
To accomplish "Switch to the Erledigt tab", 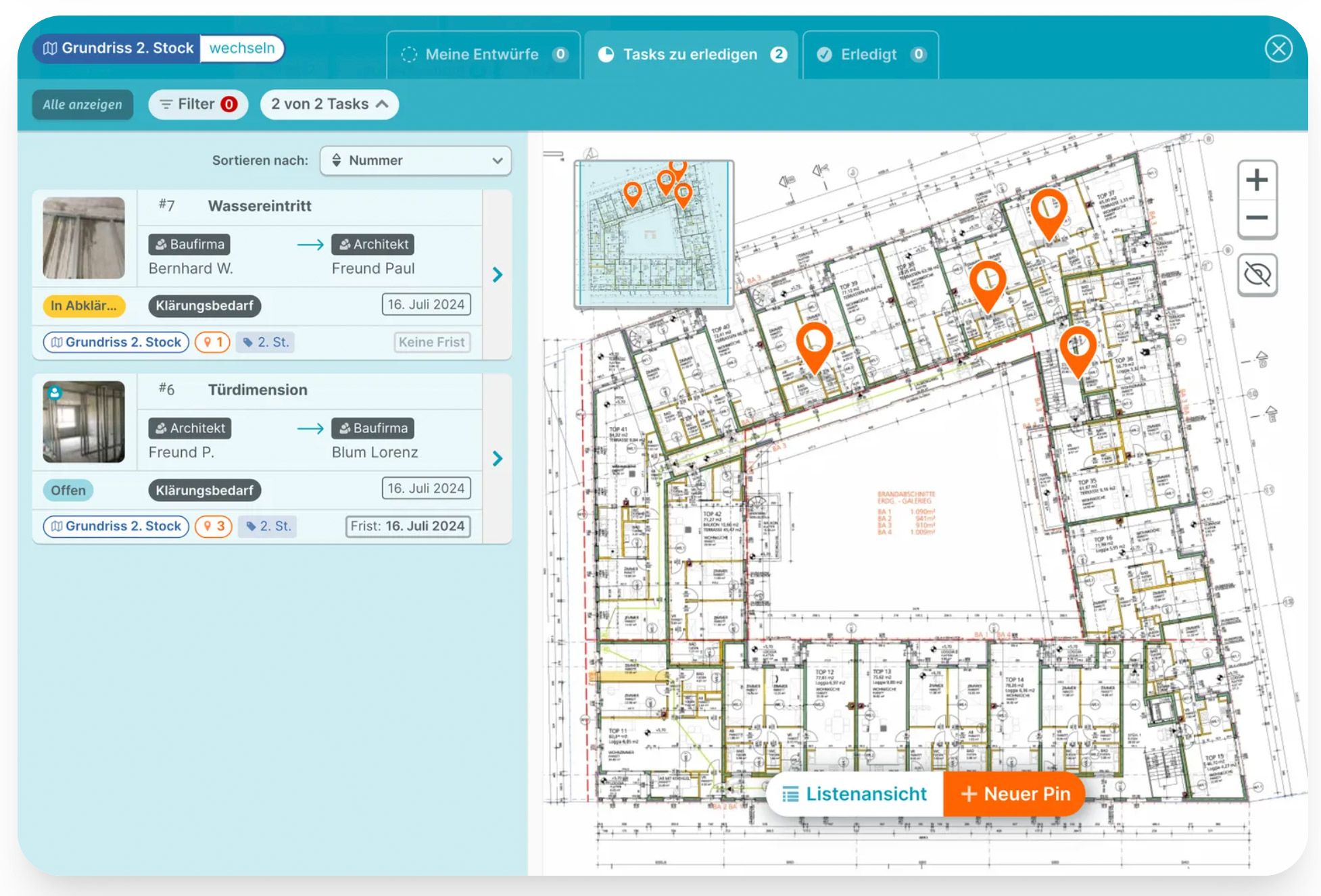I will click(869, 55).
